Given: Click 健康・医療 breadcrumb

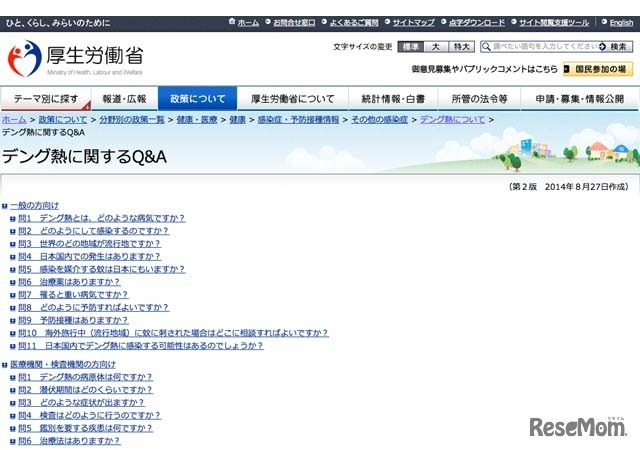Looking at the screenshot, I should point(197,120).
